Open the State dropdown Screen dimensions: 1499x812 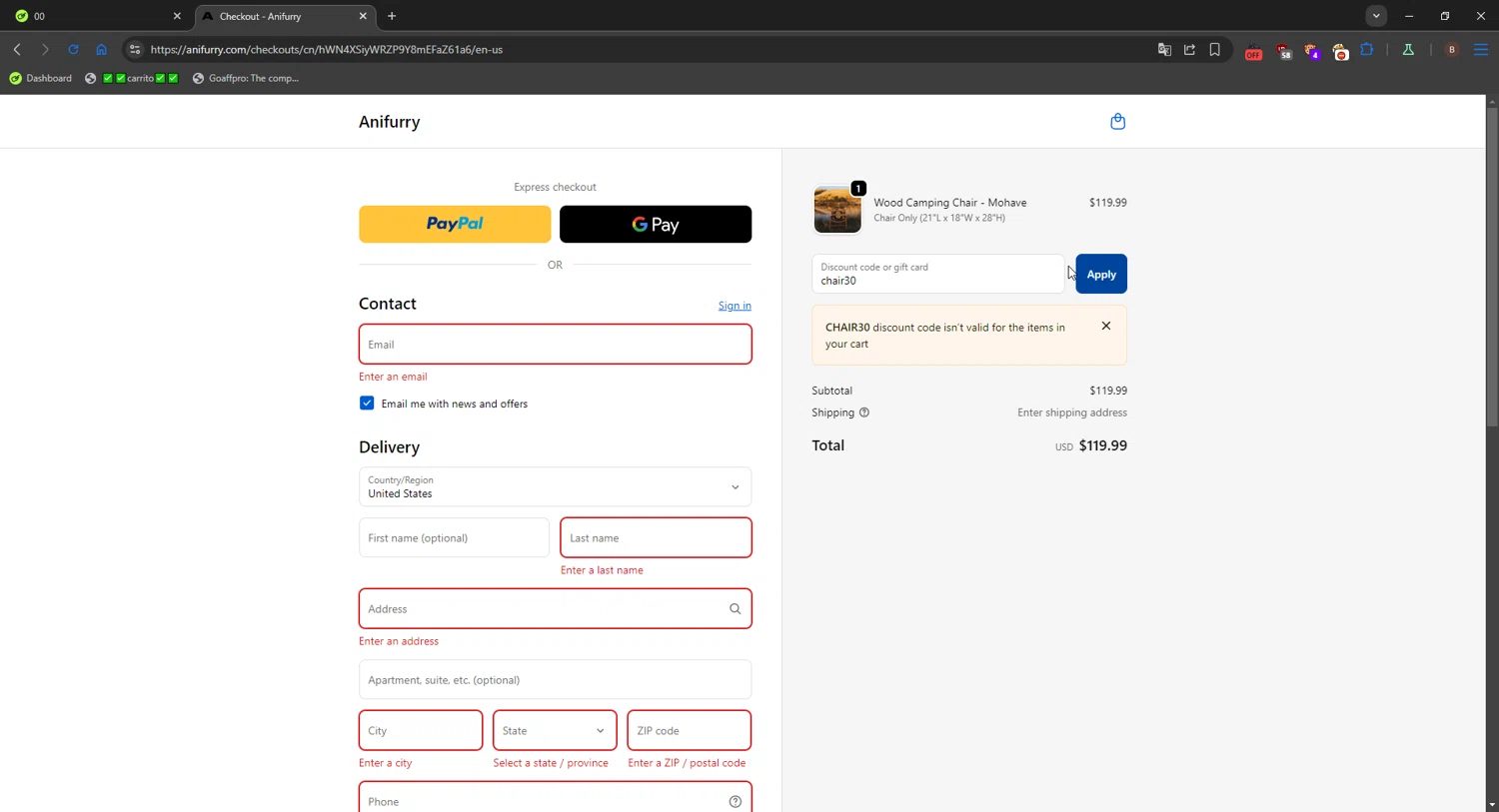click(x=555, y=731)
